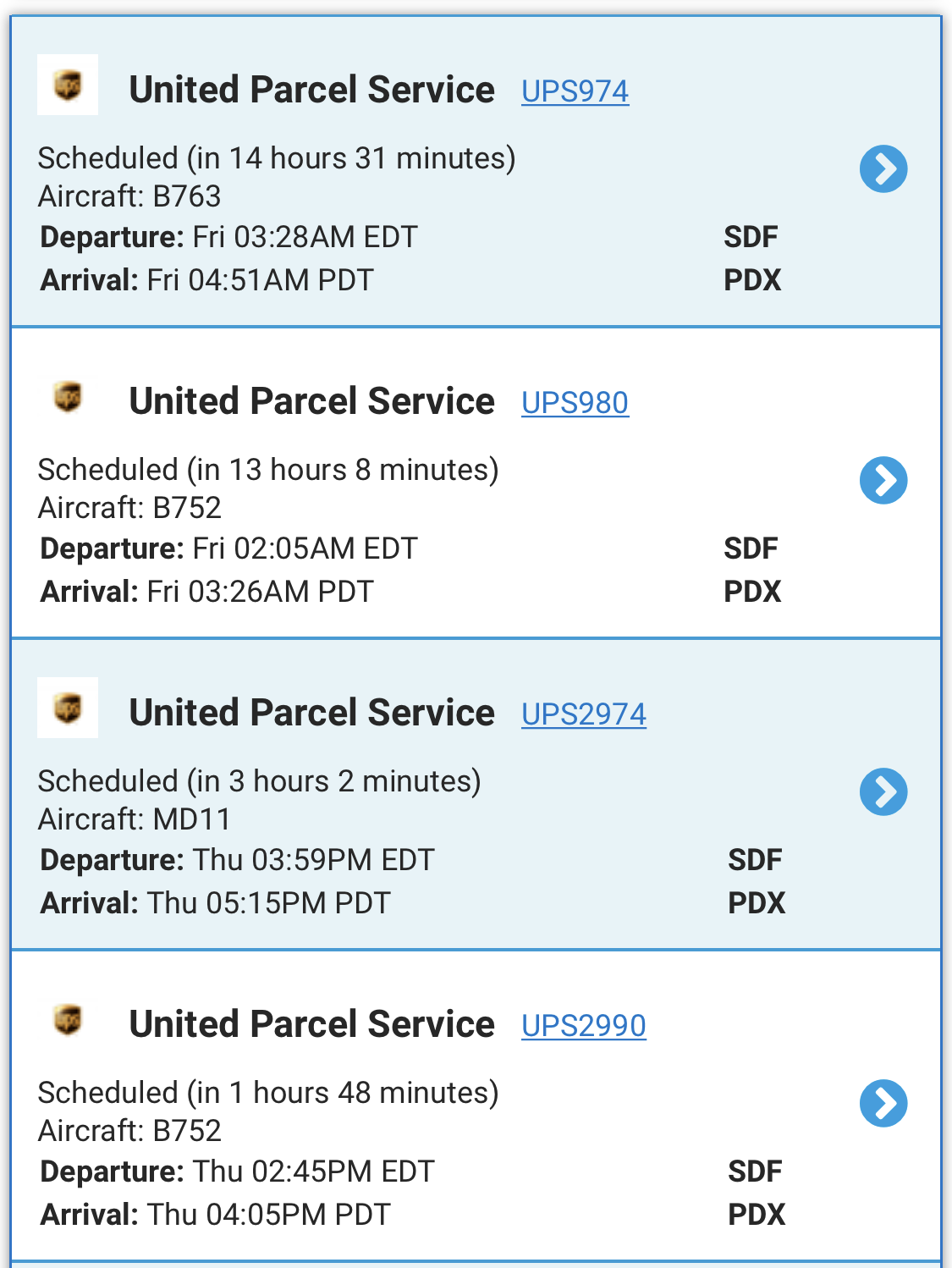This screenshot has height=1268, width=952.
Task: Open details arrow for flight UPS974
Action: pos(883,169)
